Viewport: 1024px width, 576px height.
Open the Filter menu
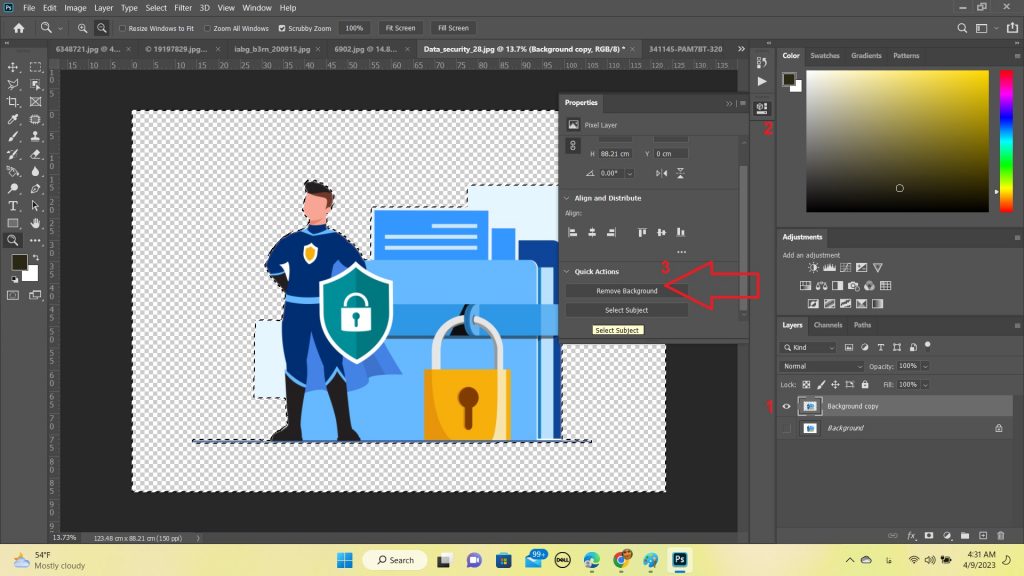[183, 8]
